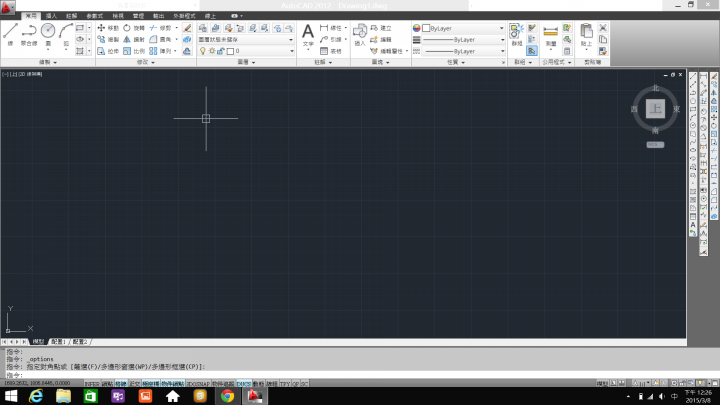Expand the Annotation (註解) panel
This screenshot has width=720, height=405.
click(323, 62)
